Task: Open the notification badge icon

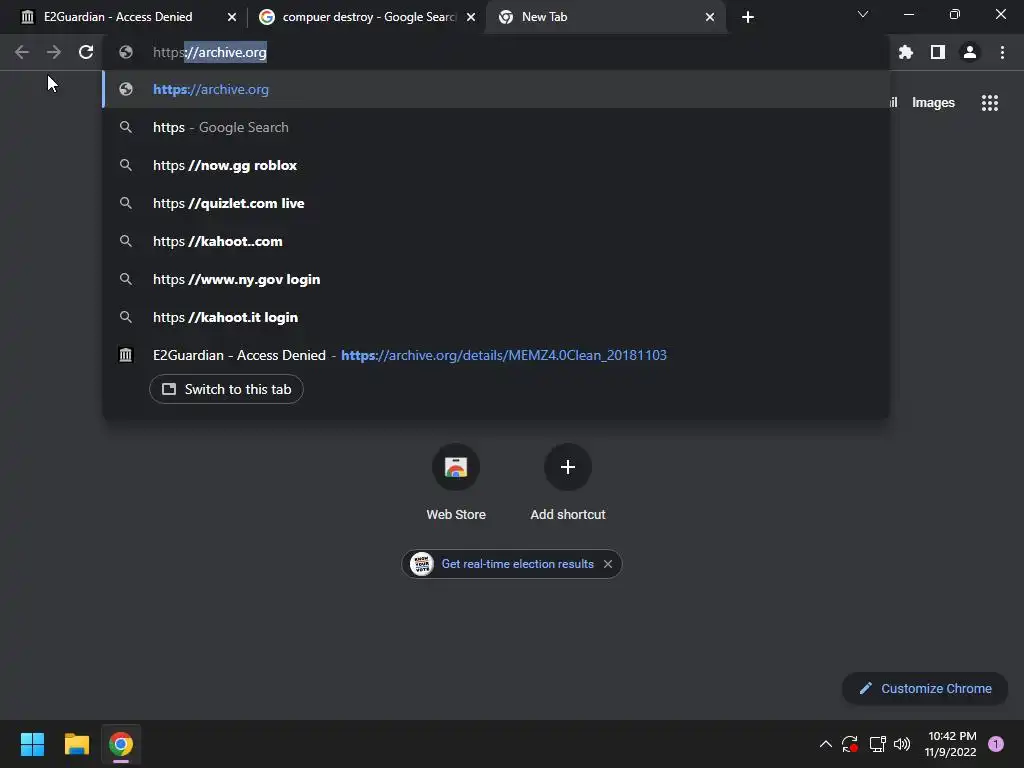Action: pos(996,744)
